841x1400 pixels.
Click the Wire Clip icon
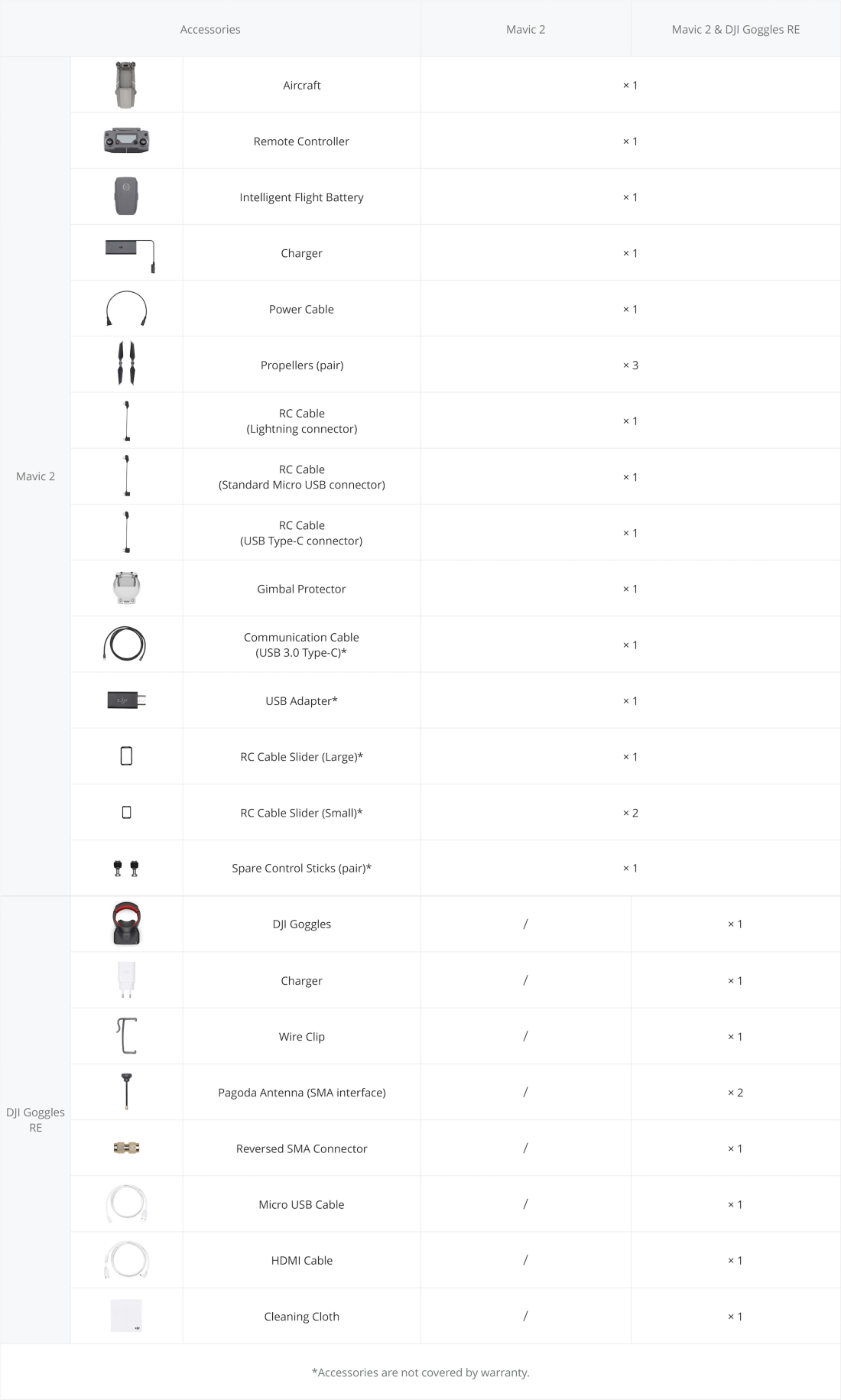click(x=126, y=1035)
